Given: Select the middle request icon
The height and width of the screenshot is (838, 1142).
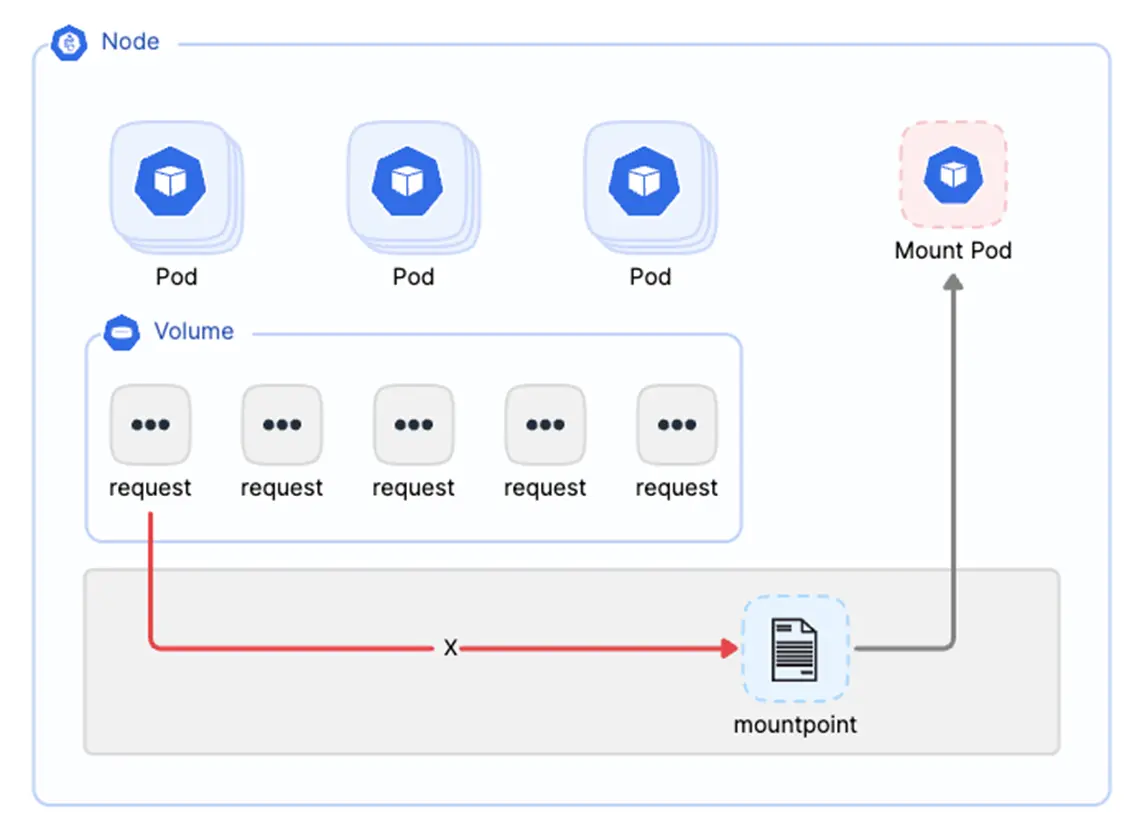Looking at the screenshot, I should 414,425.
